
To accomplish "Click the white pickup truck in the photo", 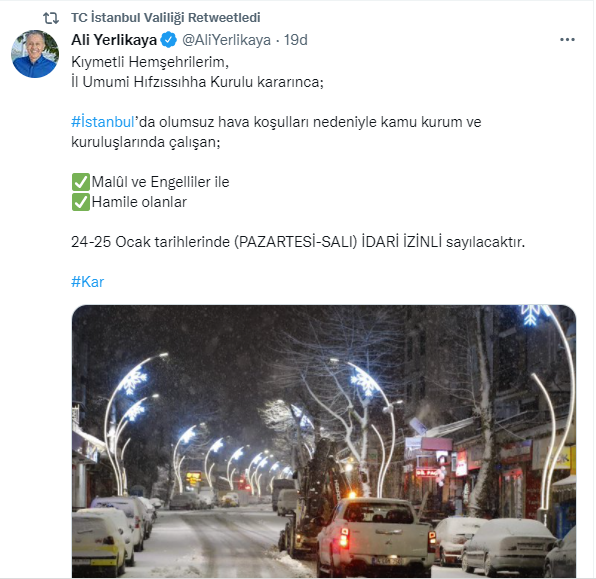I will pyautogui.click(x=376, y=535).
